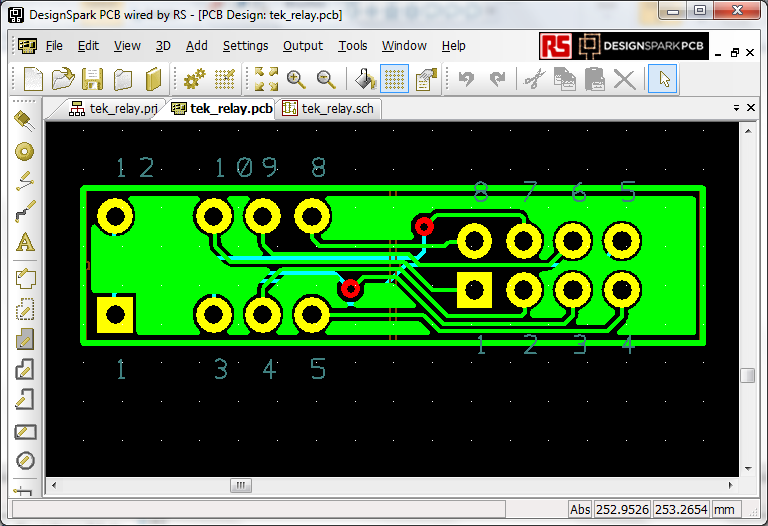The width and height of the screenshot is (768, 526).
Task: Toggle the grid display button
Action: (x=396, y=79)
